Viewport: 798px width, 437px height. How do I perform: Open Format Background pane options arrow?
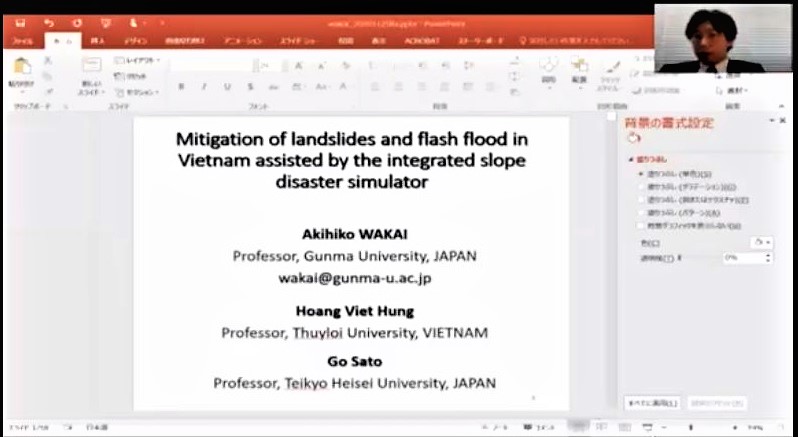click(x=772, y=121)
